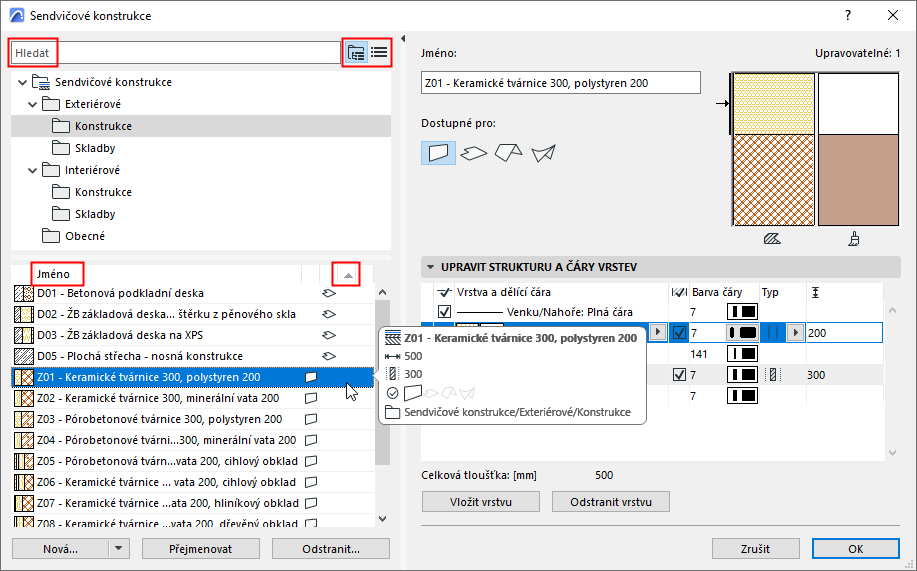Click composite list scrollbar down arrow

tap(382, 518)
